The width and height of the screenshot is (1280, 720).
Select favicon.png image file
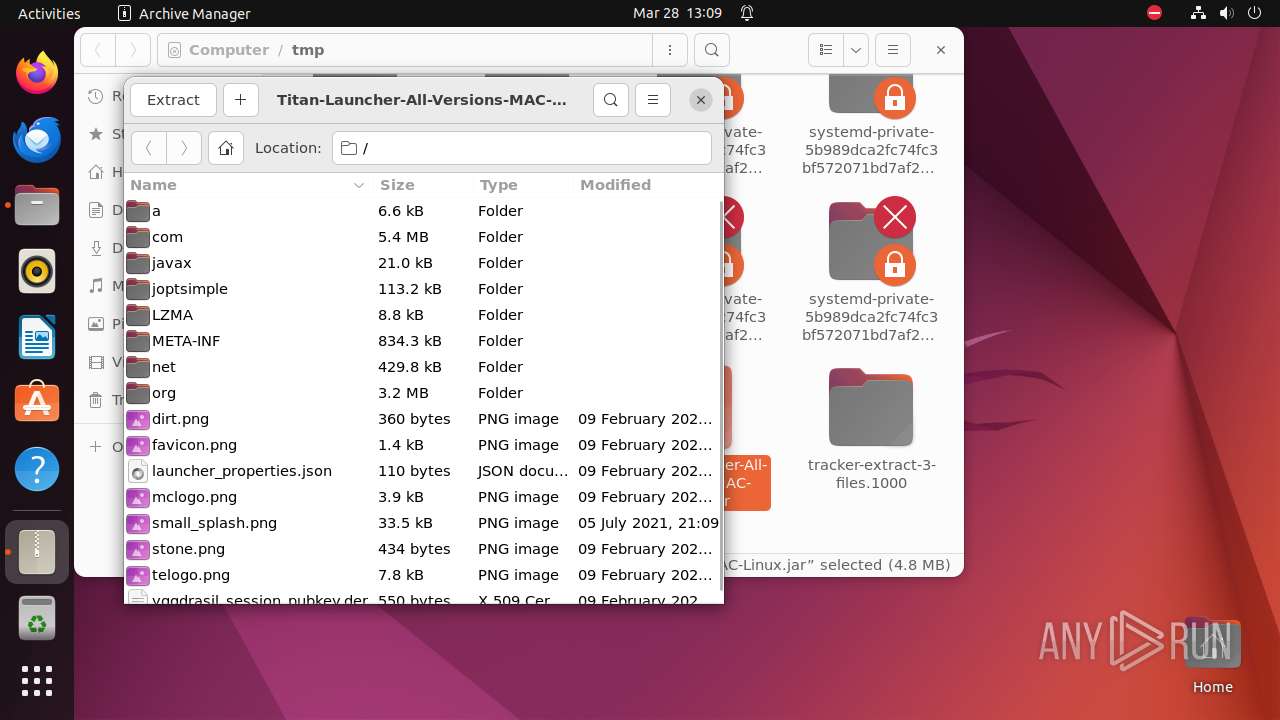point(422,445)
